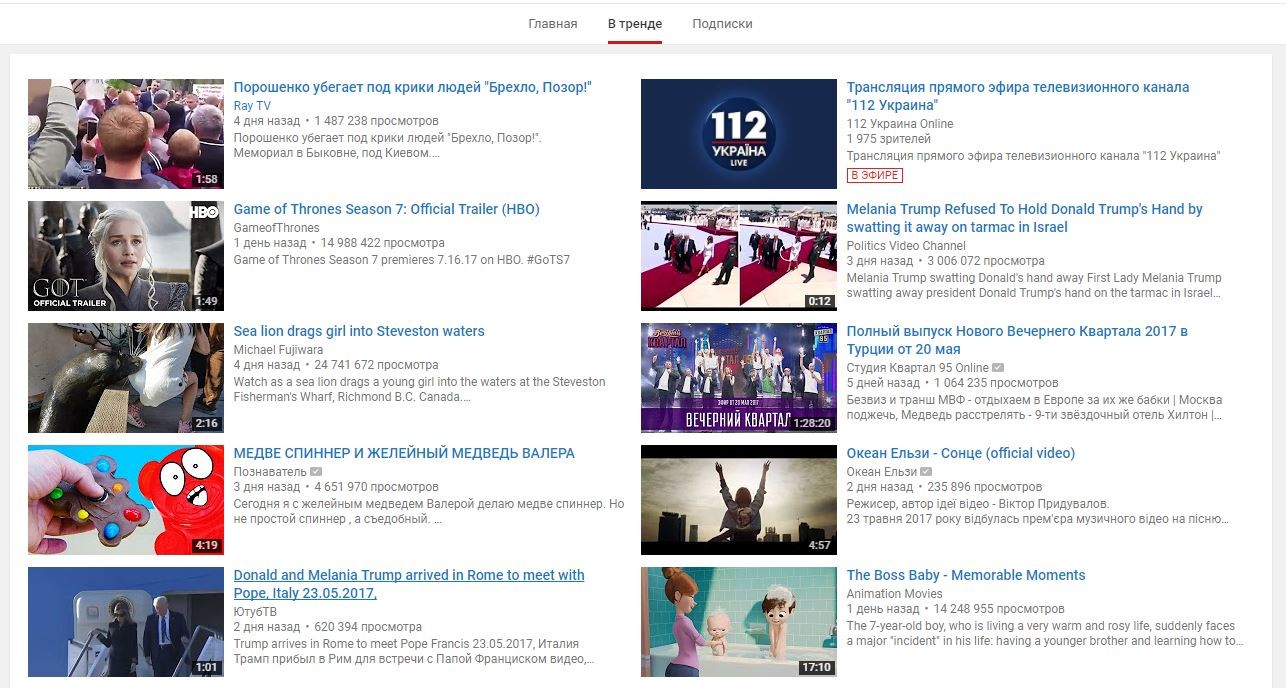
Task: Open "Melania Trump Refused To Hold Donald Trump's Hand" title
Action: point(1025,218)
